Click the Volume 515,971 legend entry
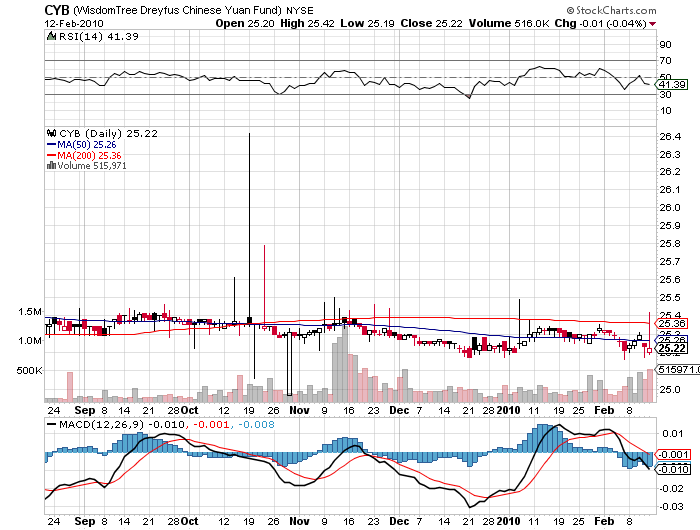The height and width of the screenshot is (530, 700). (x=92, y=166)
